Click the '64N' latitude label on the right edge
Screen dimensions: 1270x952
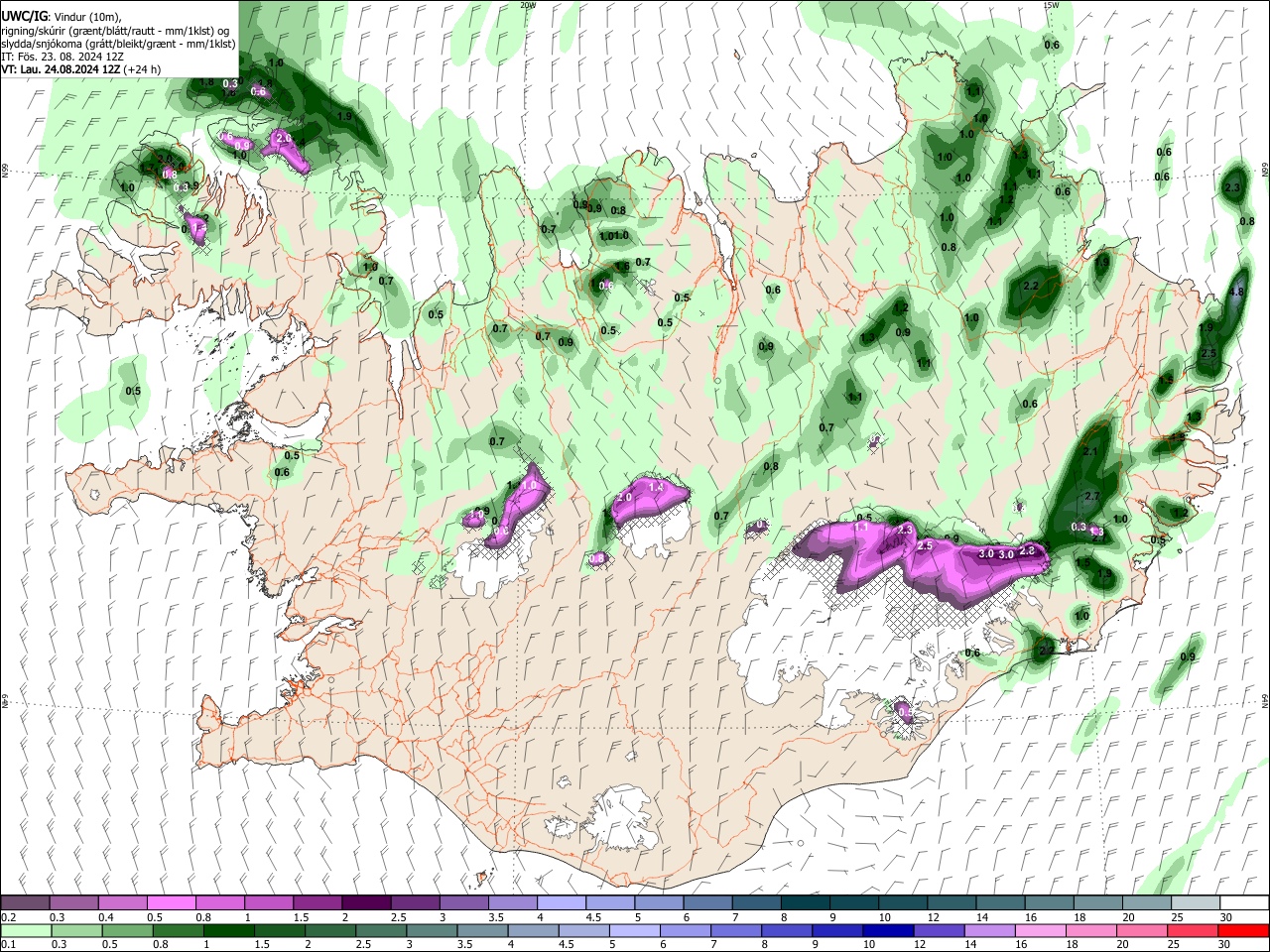coord(1265,700)
